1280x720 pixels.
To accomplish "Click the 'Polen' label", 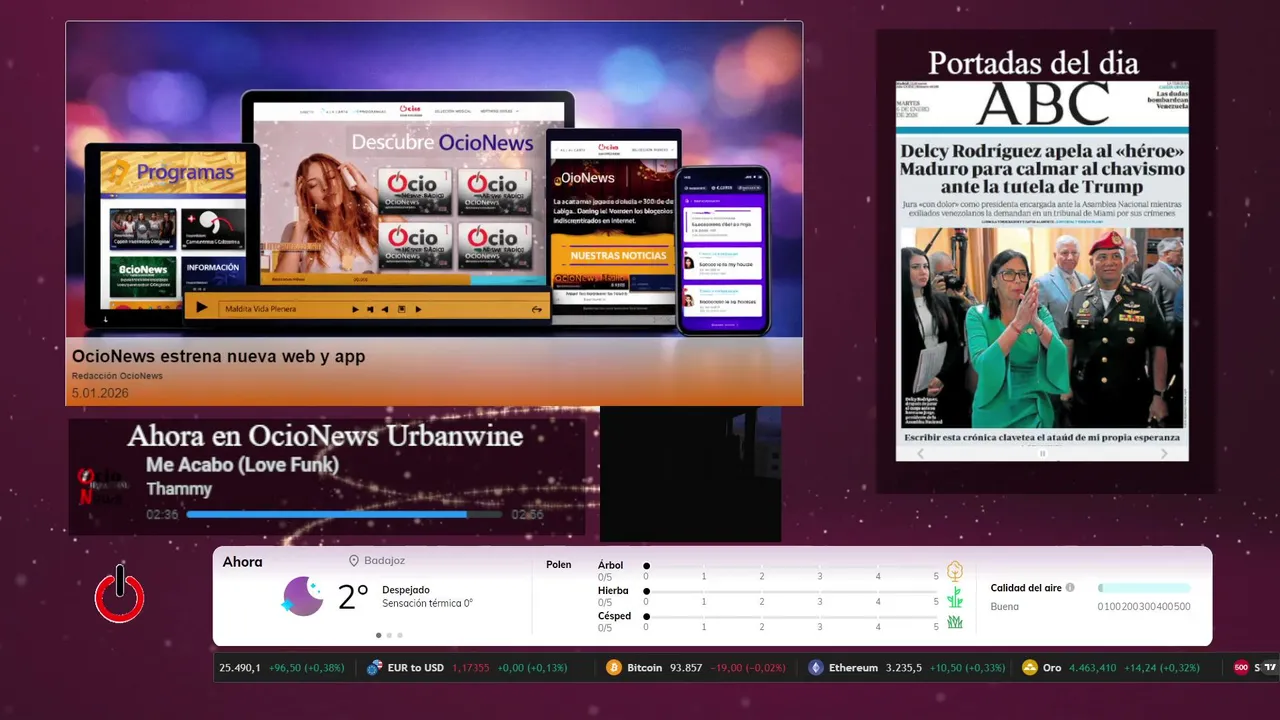I will pos(559,565).
